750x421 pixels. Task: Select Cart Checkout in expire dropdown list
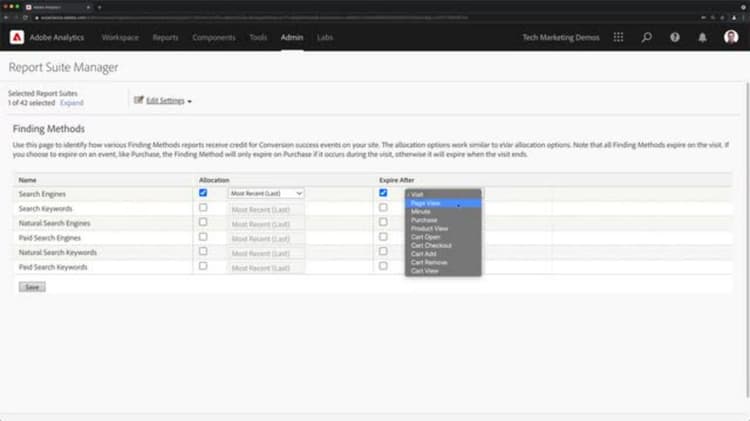pyautogui.click(x=443, y=245)
